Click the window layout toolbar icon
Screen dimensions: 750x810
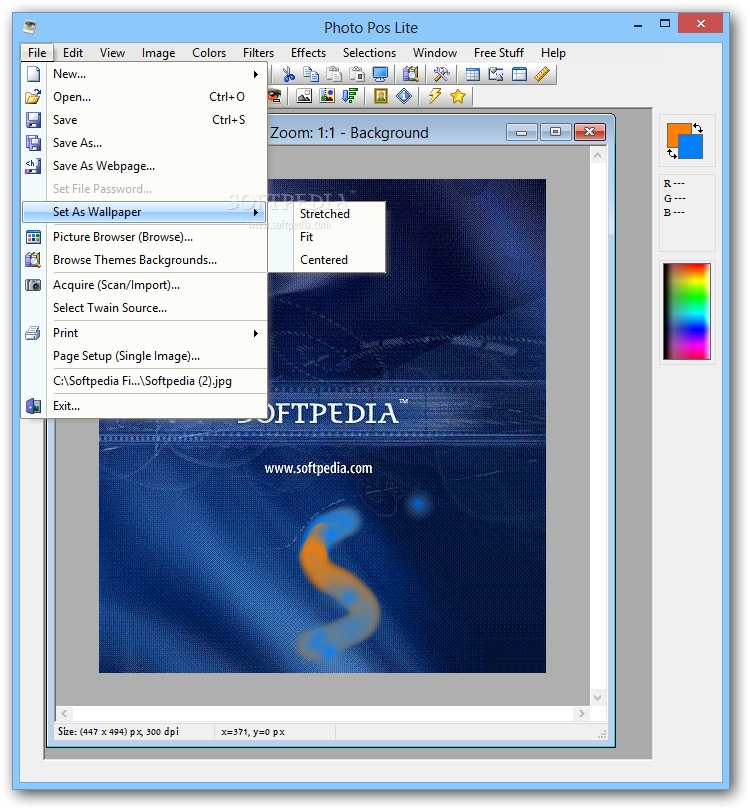click(519, 74)
